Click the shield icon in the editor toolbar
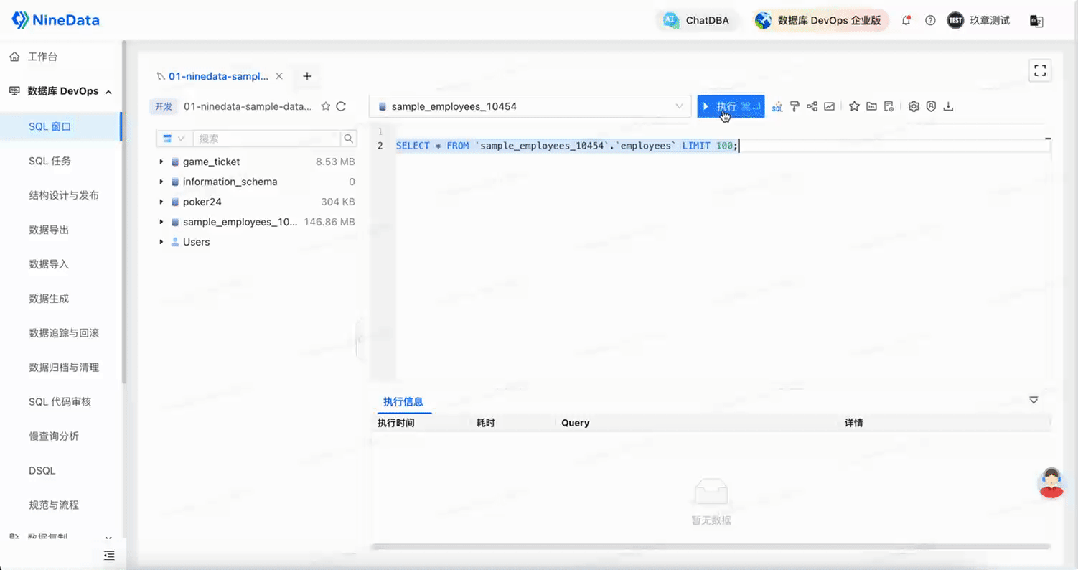The width and height of the screenshot is (1078, 570). pos(931,107)
